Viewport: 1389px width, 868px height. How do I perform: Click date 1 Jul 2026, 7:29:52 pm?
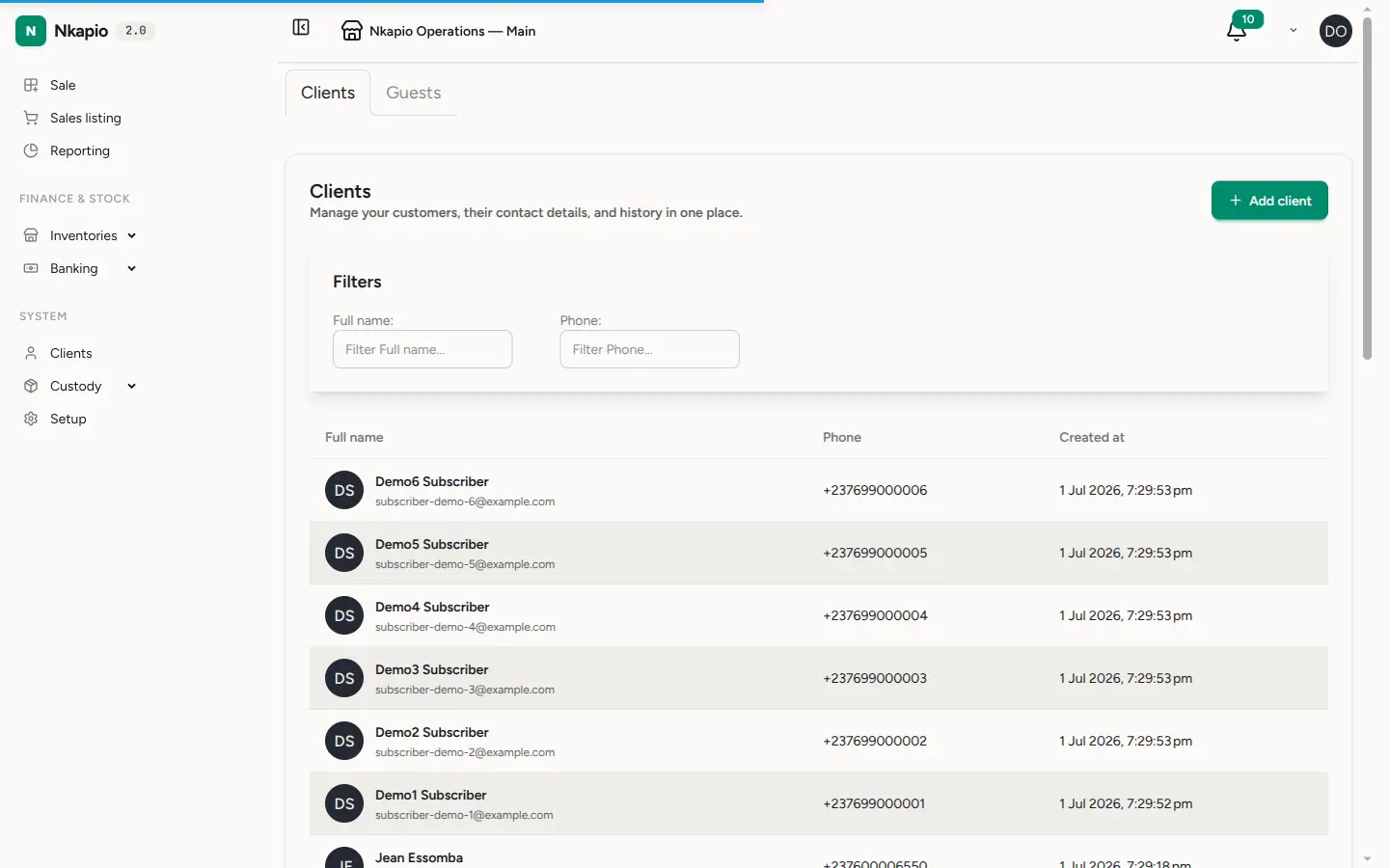pyautogui.click(x=1126, y=803)
